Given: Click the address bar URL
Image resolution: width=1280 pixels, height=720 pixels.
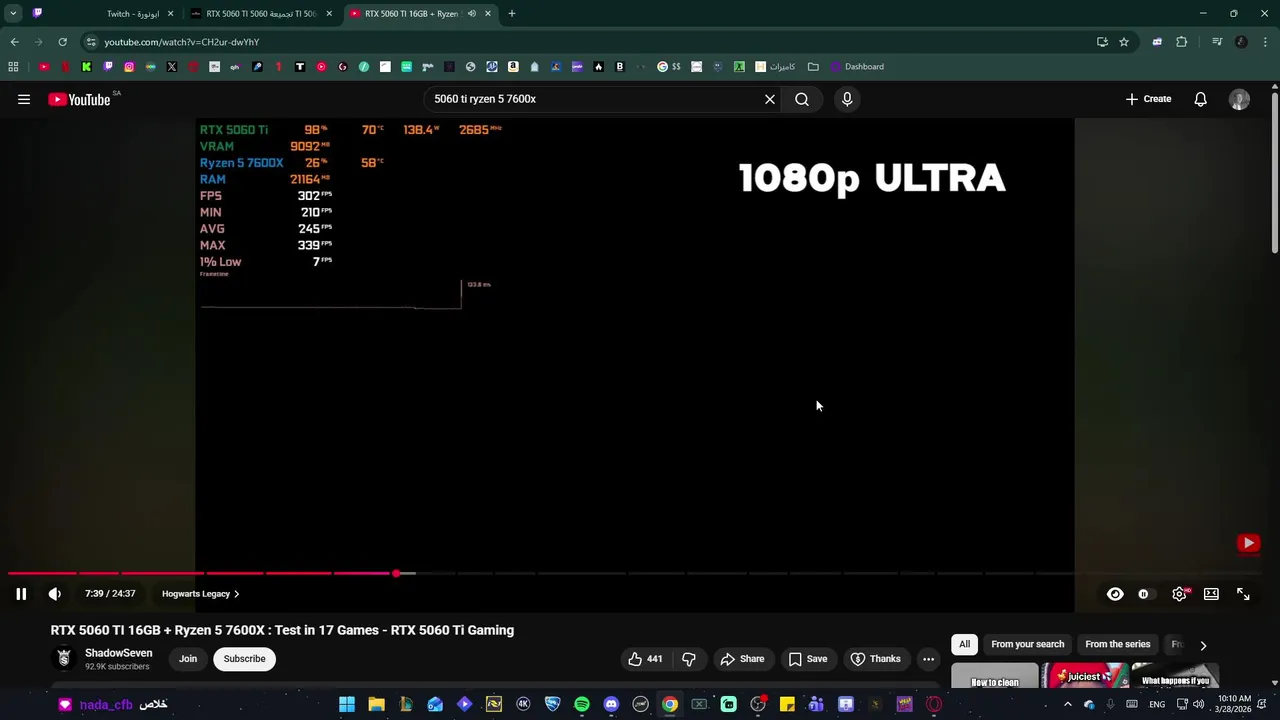Looking at the screenshot, I should [x=181, y=42].
